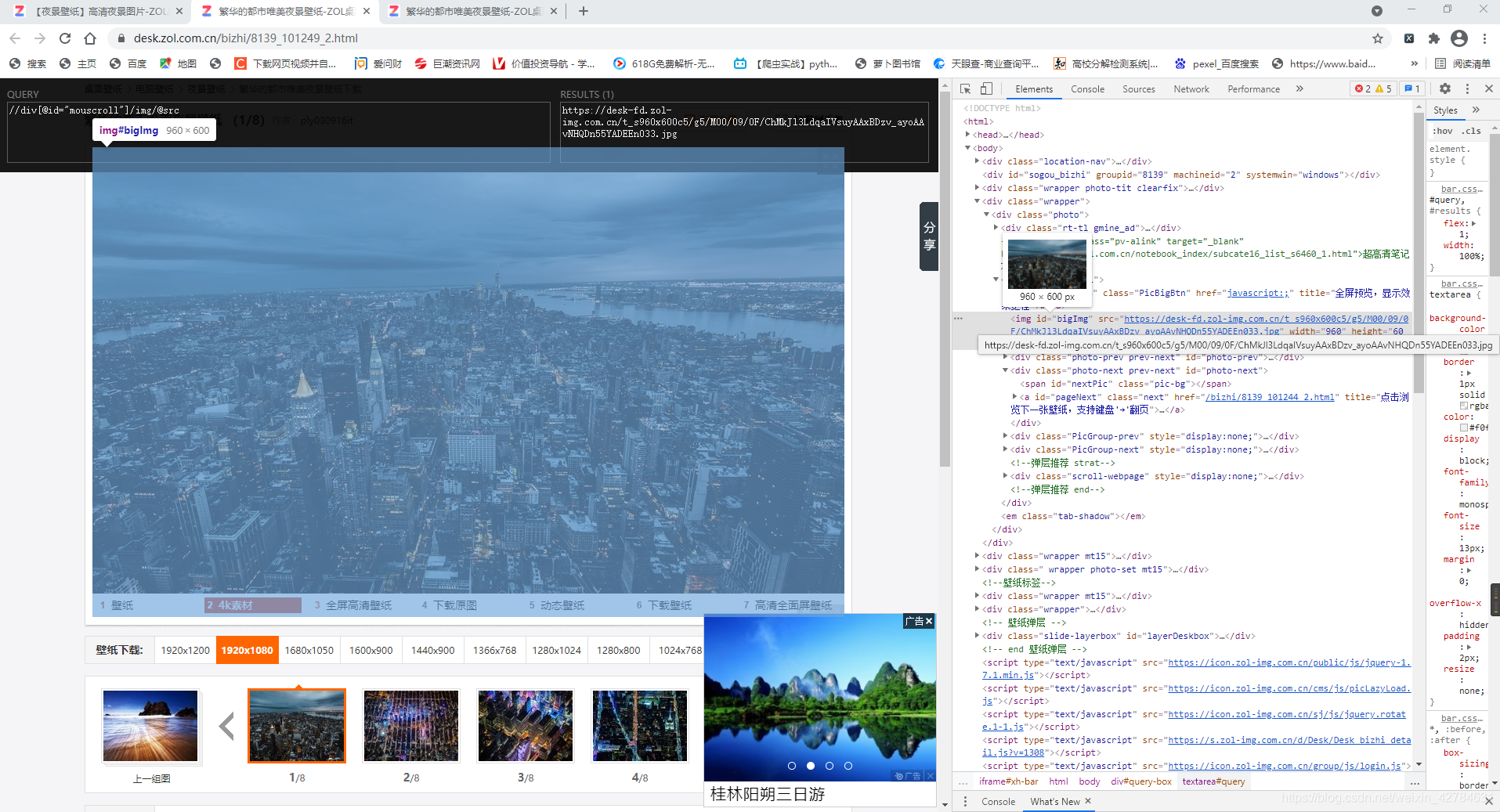The image size is (1500, 812).
Task: Open the Chrome profile avatar menu
Action: click(1459, 38)
